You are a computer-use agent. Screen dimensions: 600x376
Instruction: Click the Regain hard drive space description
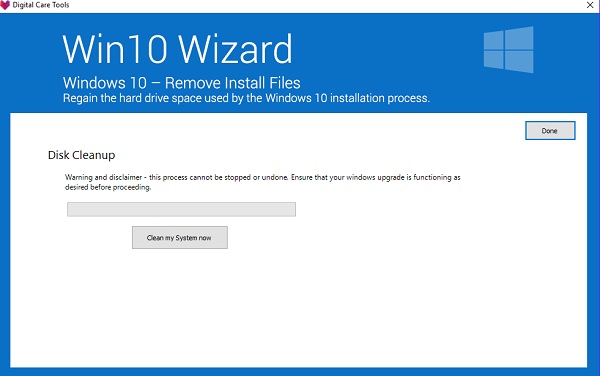click(246, 98)
